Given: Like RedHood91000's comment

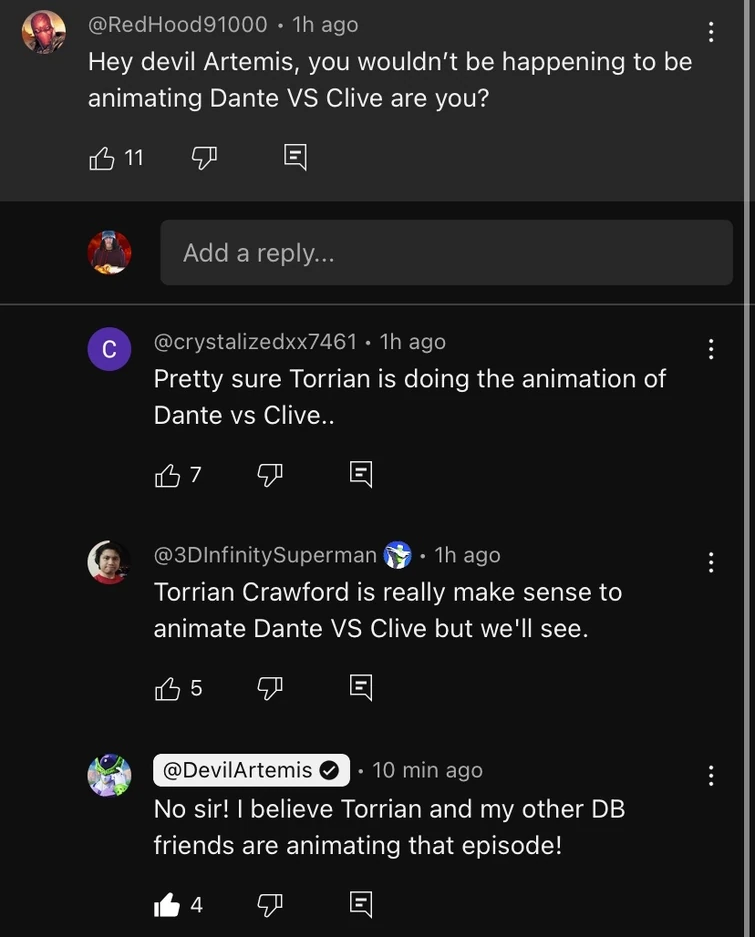Looking at the screenshot, I should click(102, 158).
